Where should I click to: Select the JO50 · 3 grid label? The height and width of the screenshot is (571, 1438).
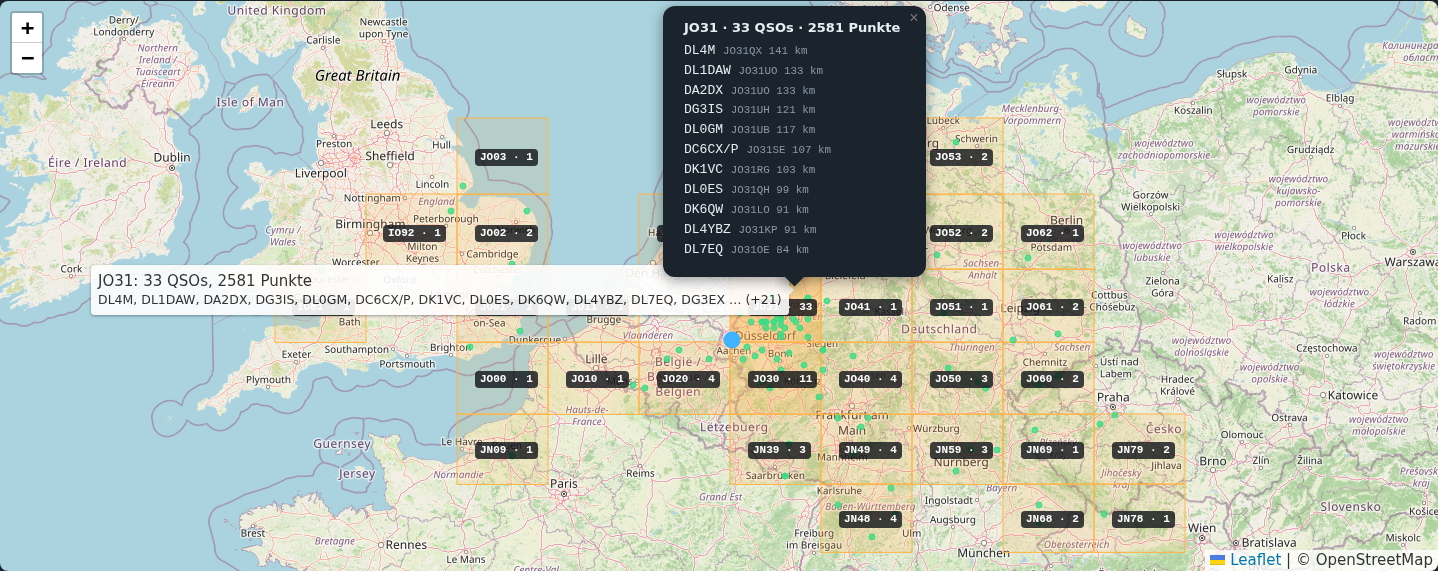click(x=961, y=379)
